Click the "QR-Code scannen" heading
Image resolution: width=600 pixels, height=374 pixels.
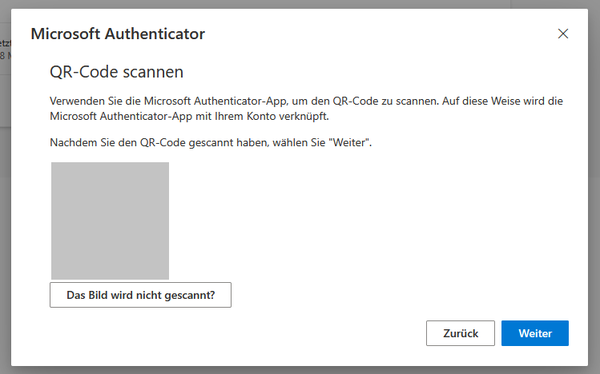117,72
